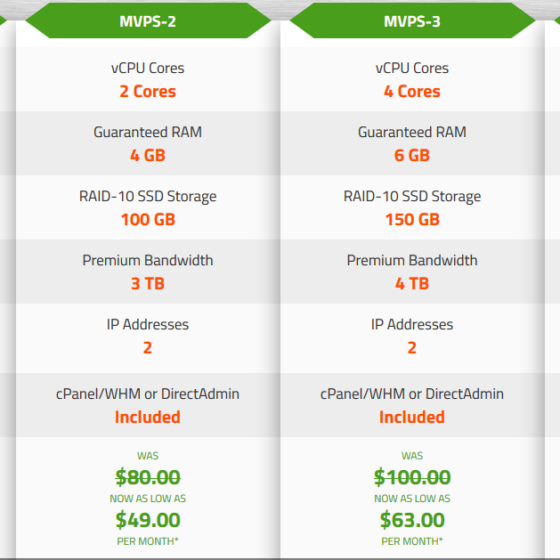Click the MVPS-2 'PER MONTH*' footnote text
Viewport: 560px width, 560px height.
(148, 541)
